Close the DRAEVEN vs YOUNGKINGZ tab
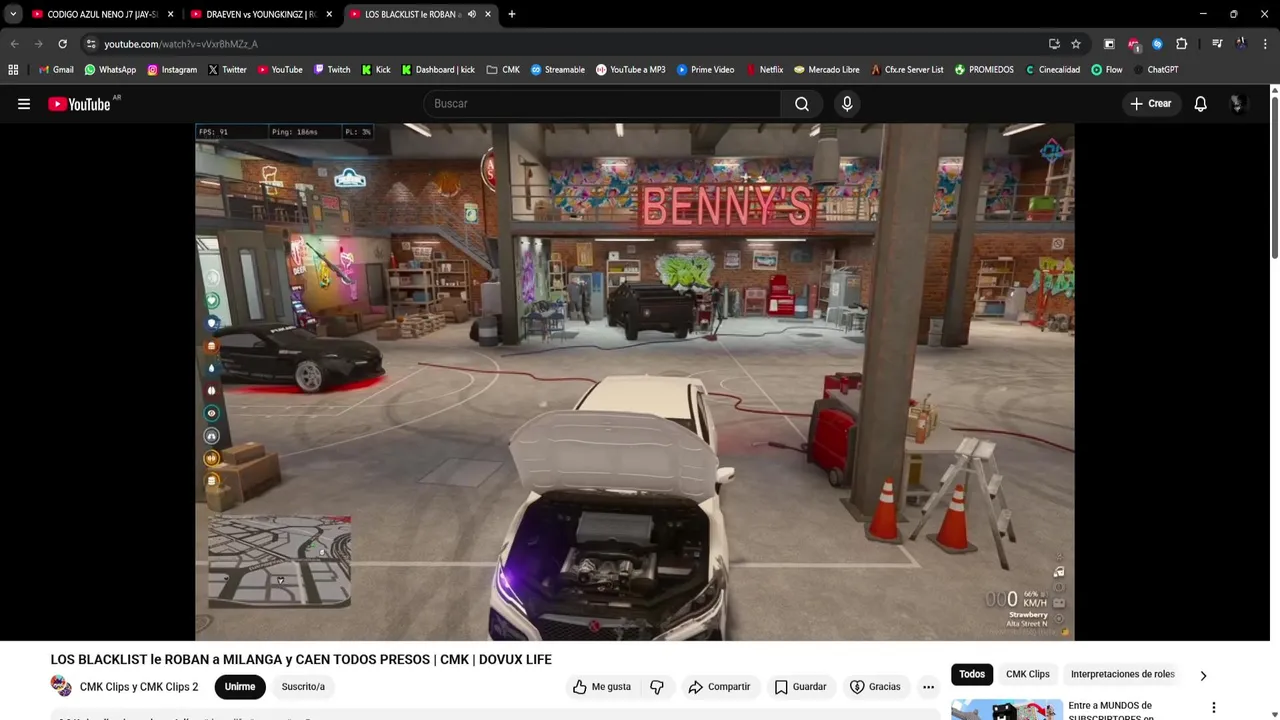The height and width of the screenshot is (720, 1280). pyautogui.click(x=329, y=14)
